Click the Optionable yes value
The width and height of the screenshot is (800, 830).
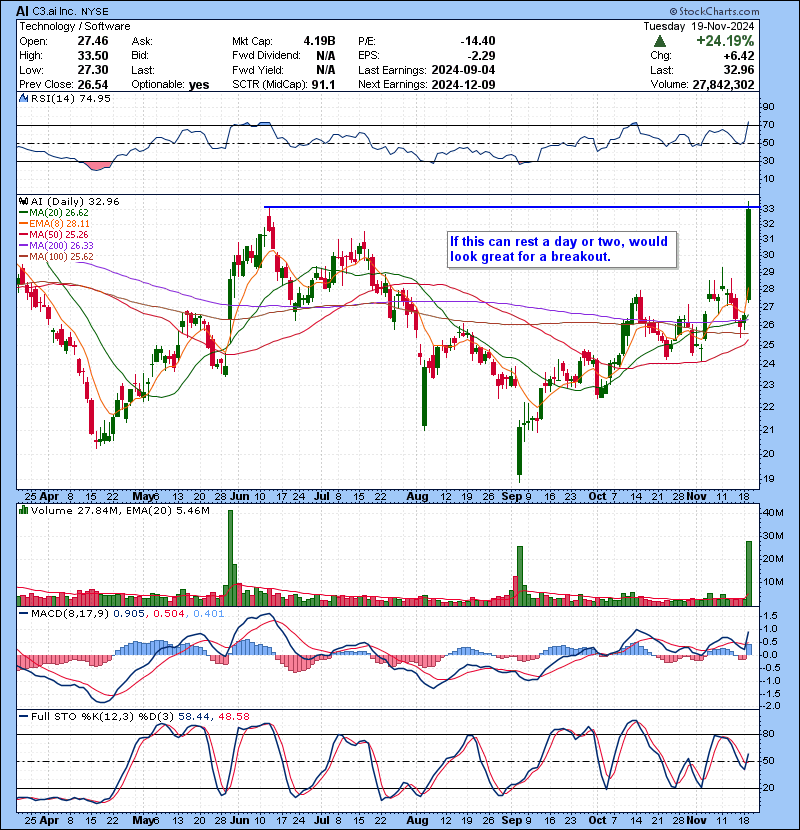[199, 84]
